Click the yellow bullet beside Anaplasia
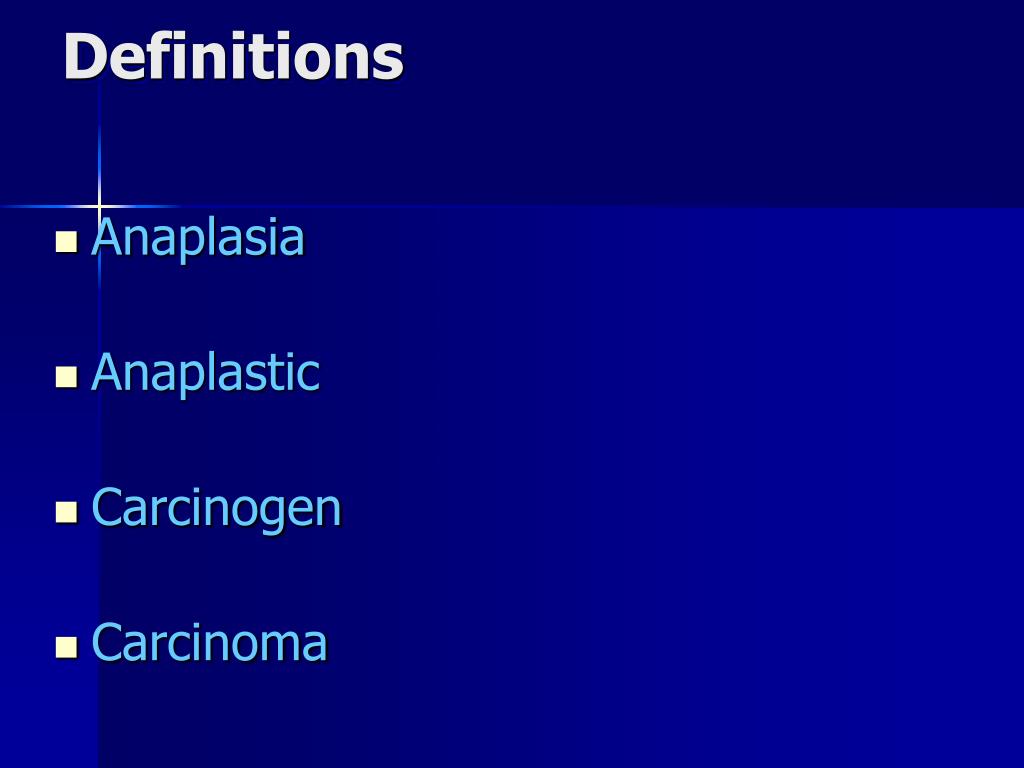 67,242
